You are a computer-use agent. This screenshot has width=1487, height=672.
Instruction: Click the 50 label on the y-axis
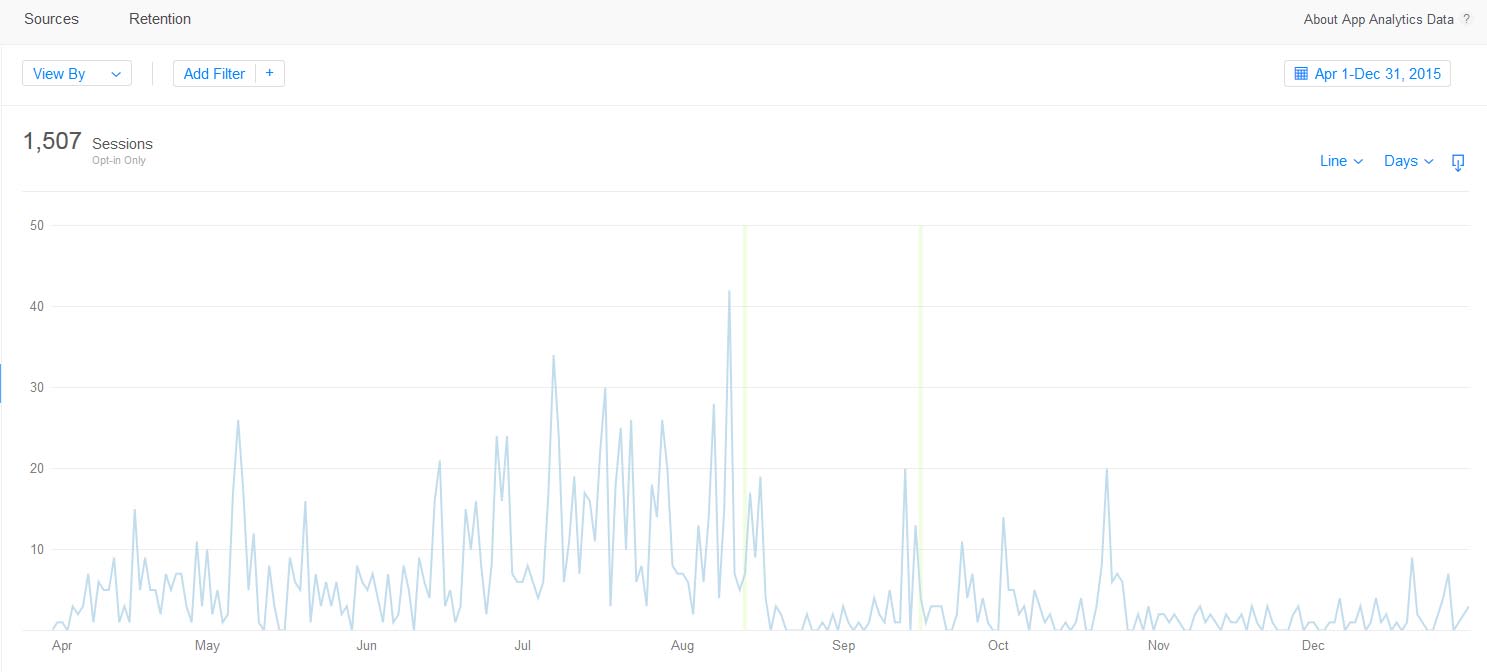(x=37, y=226)
